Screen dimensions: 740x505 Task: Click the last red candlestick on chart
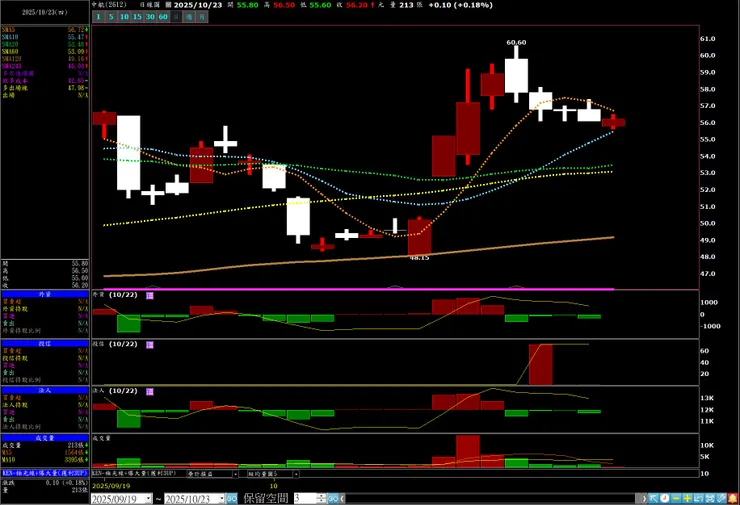[613, 122]
